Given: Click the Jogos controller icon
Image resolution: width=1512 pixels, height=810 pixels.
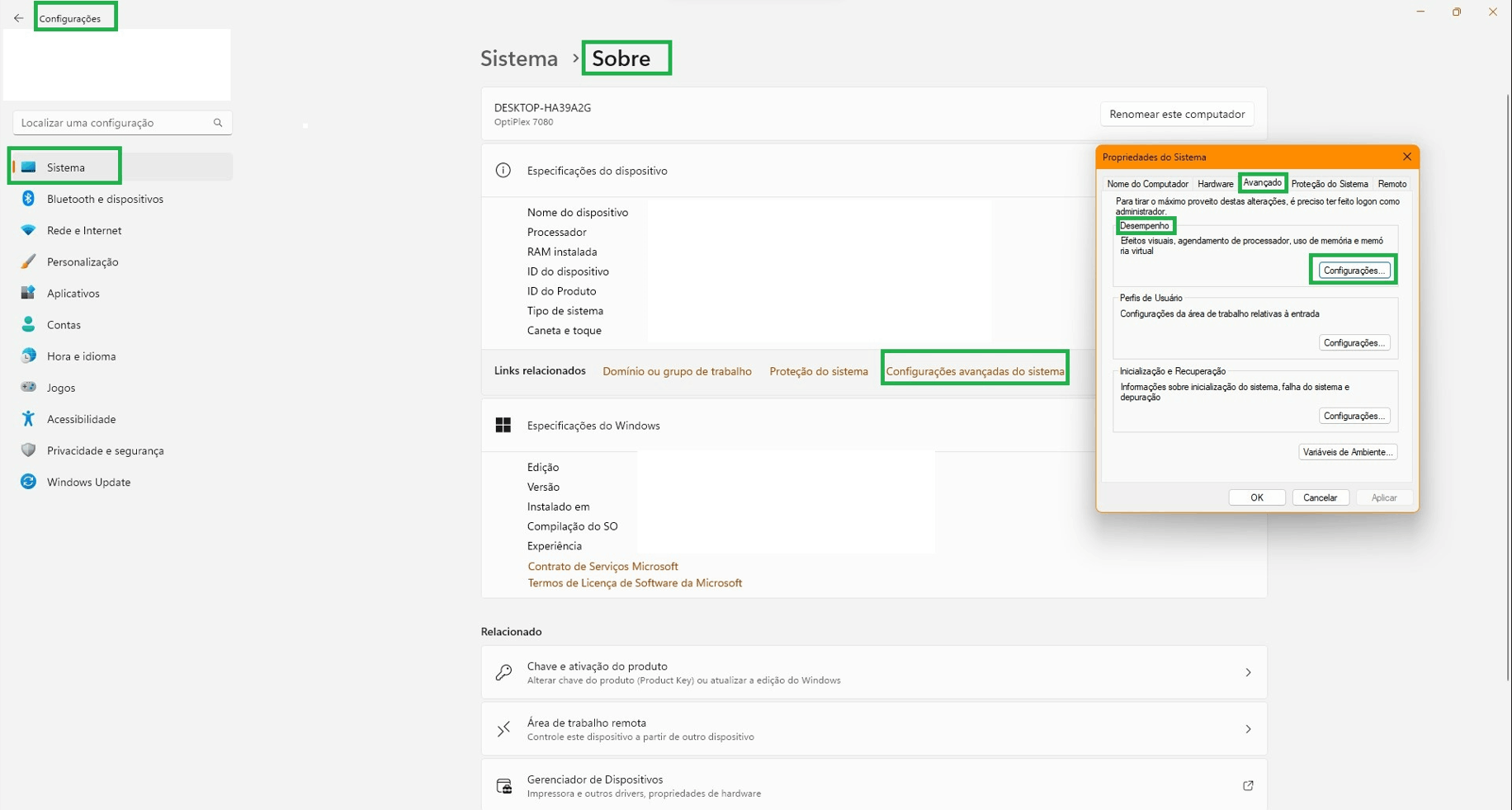Looking at the screenshot, I should point(28,388).
